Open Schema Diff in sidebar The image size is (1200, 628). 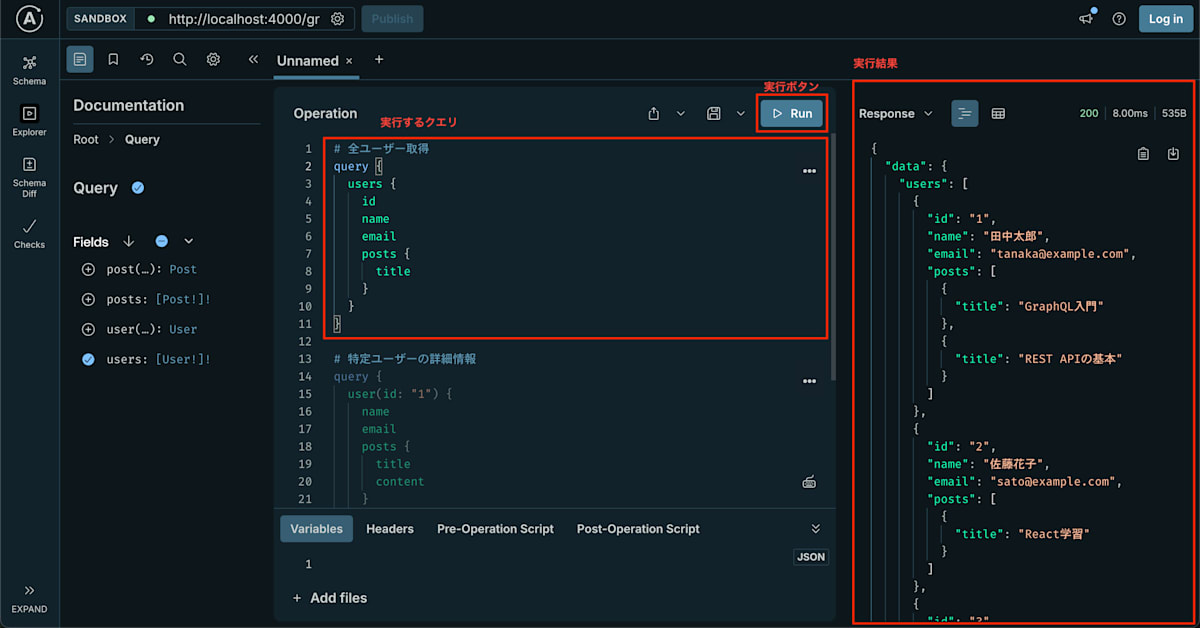(29, 177)
